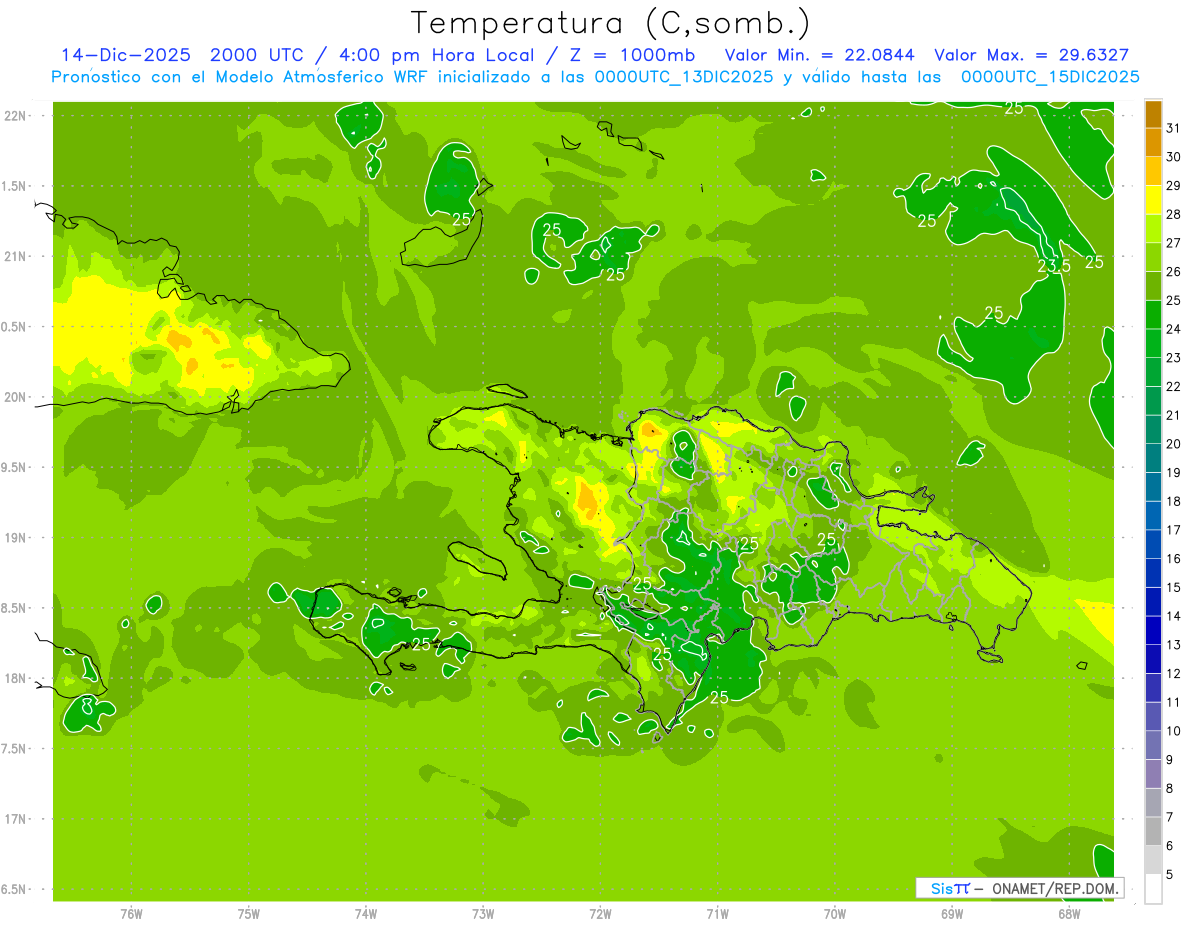Image resolution: width=1200 pixels, height=927 pixels.
Task: Click the colorbar scale number "26"
Action: pyautogui.click(x=1174, y=271)
